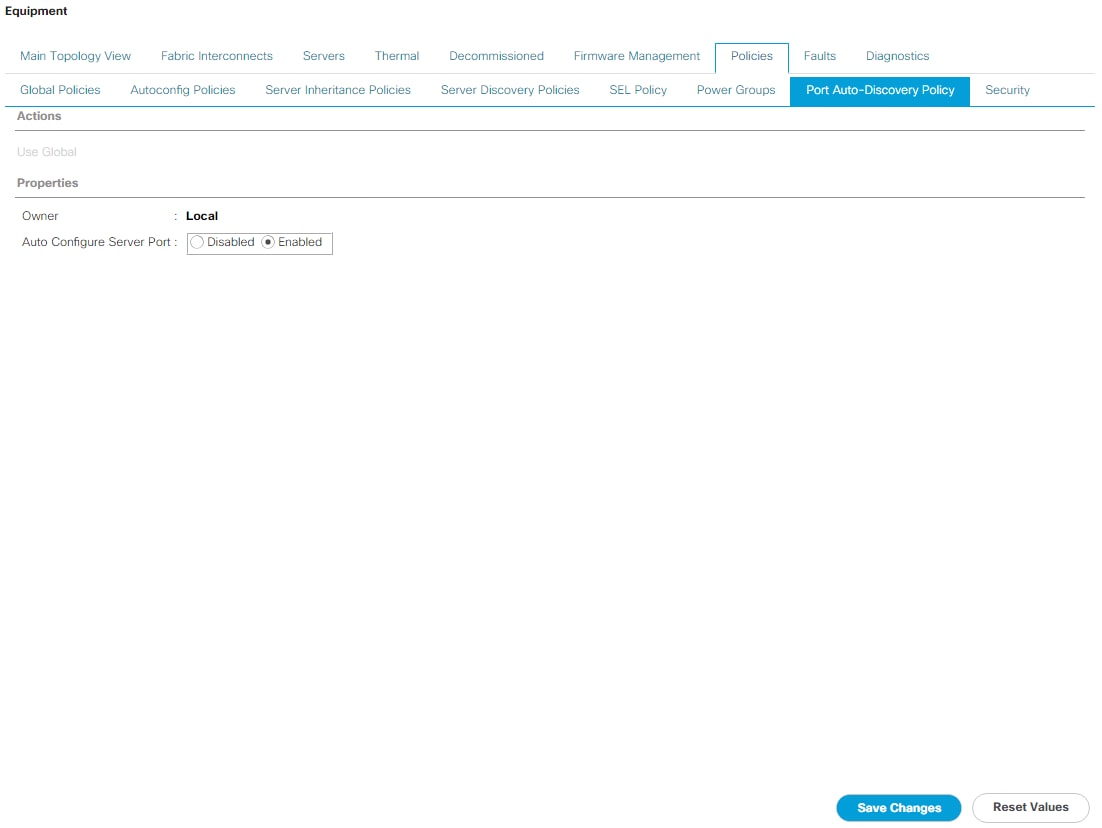Switch to the Faults tab

pyautogui.click(x=819, y=56)
